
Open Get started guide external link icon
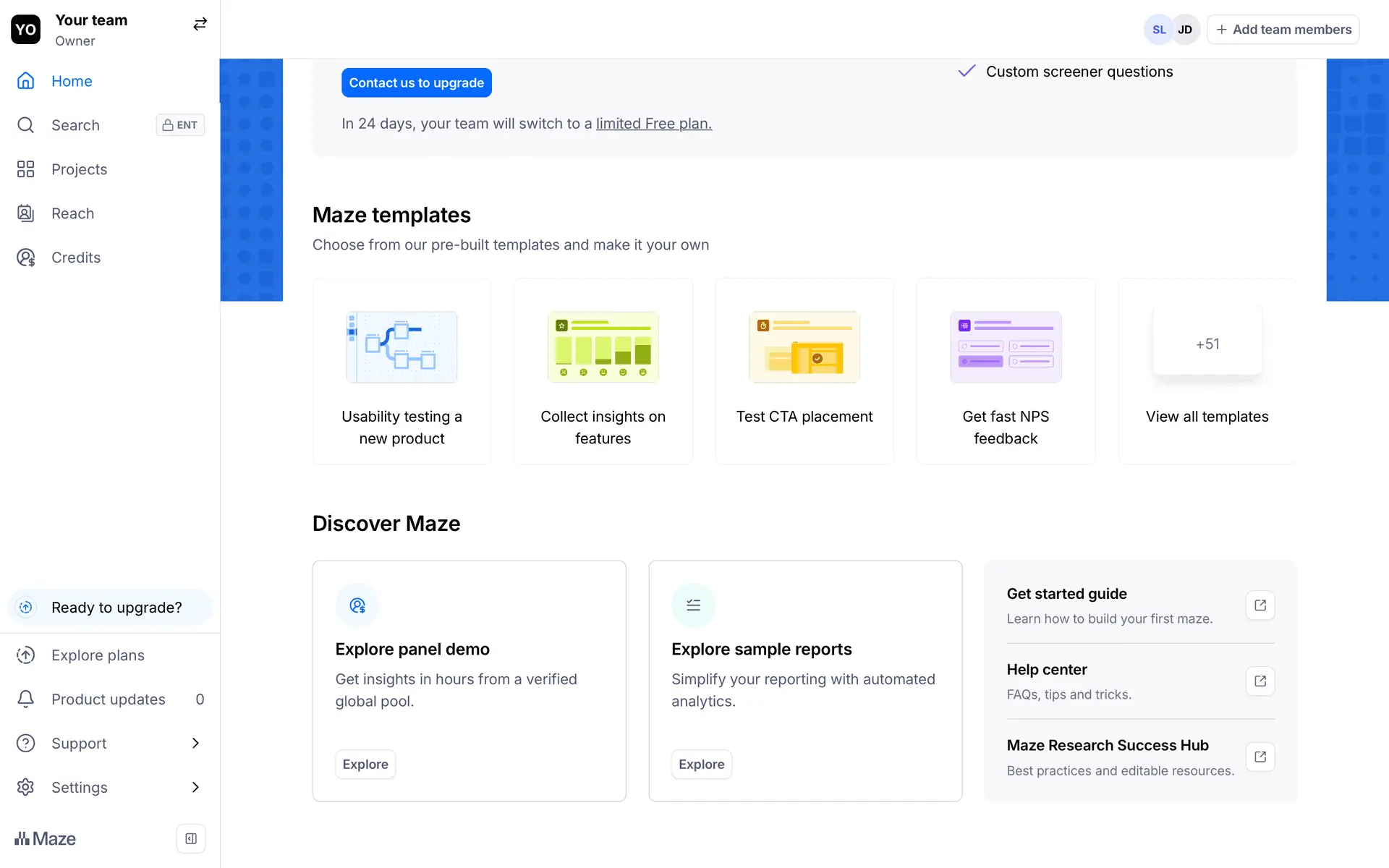point(1260,605)
